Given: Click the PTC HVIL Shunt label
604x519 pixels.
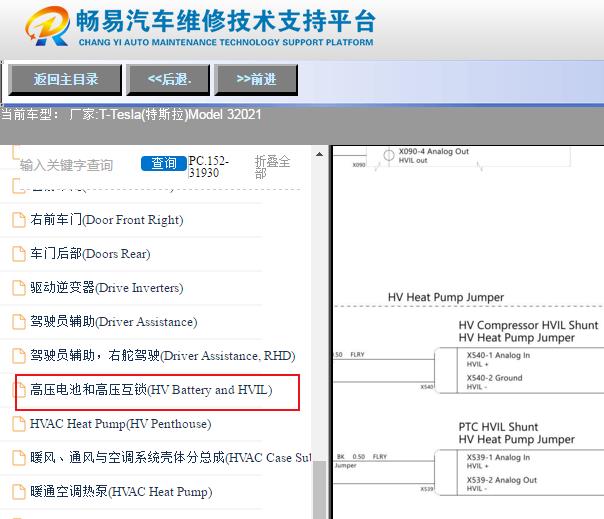Looking at the screenshot, I should tap(498, 427).
